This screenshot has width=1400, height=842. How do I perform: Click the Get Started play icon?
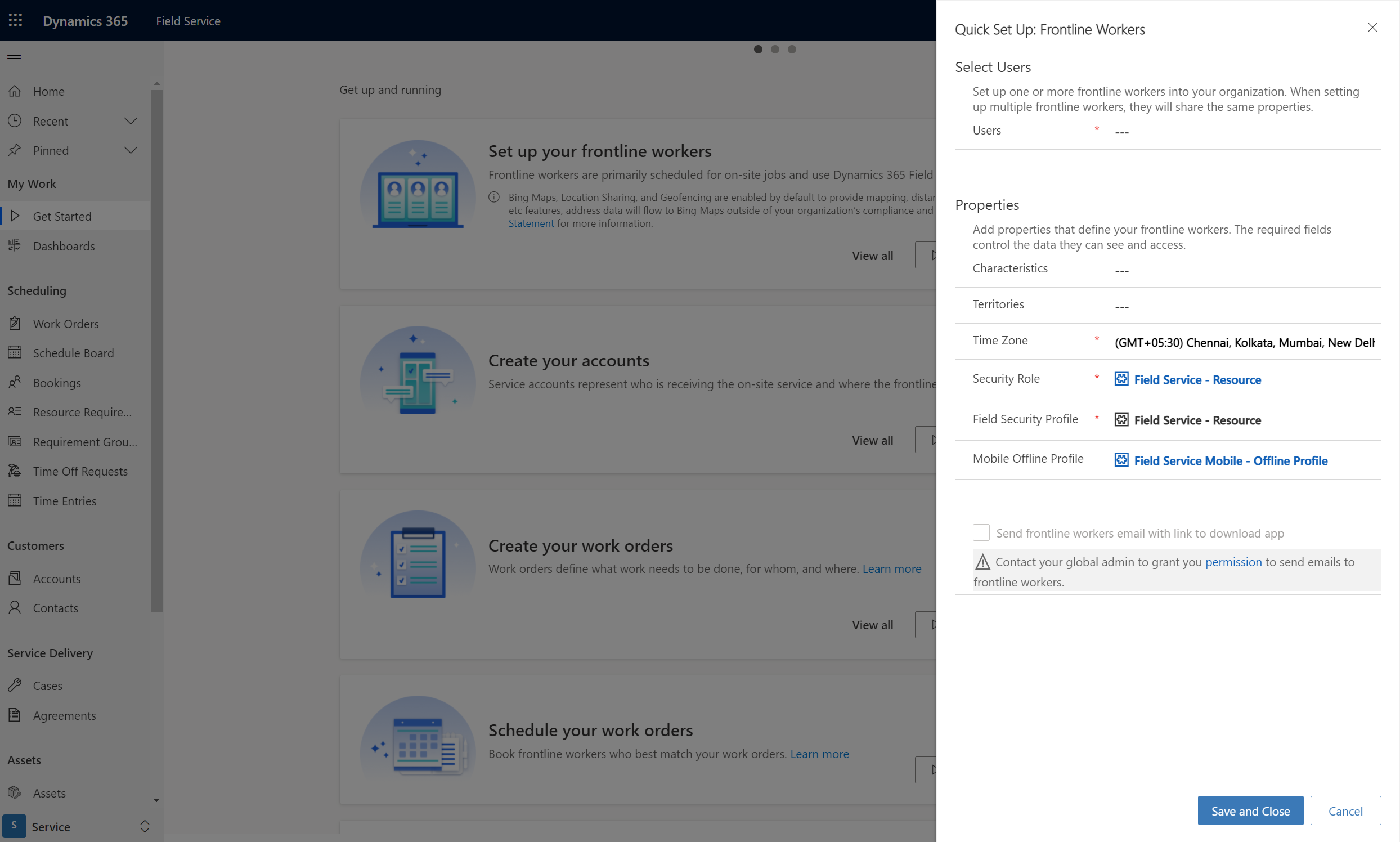pos(15,216)
